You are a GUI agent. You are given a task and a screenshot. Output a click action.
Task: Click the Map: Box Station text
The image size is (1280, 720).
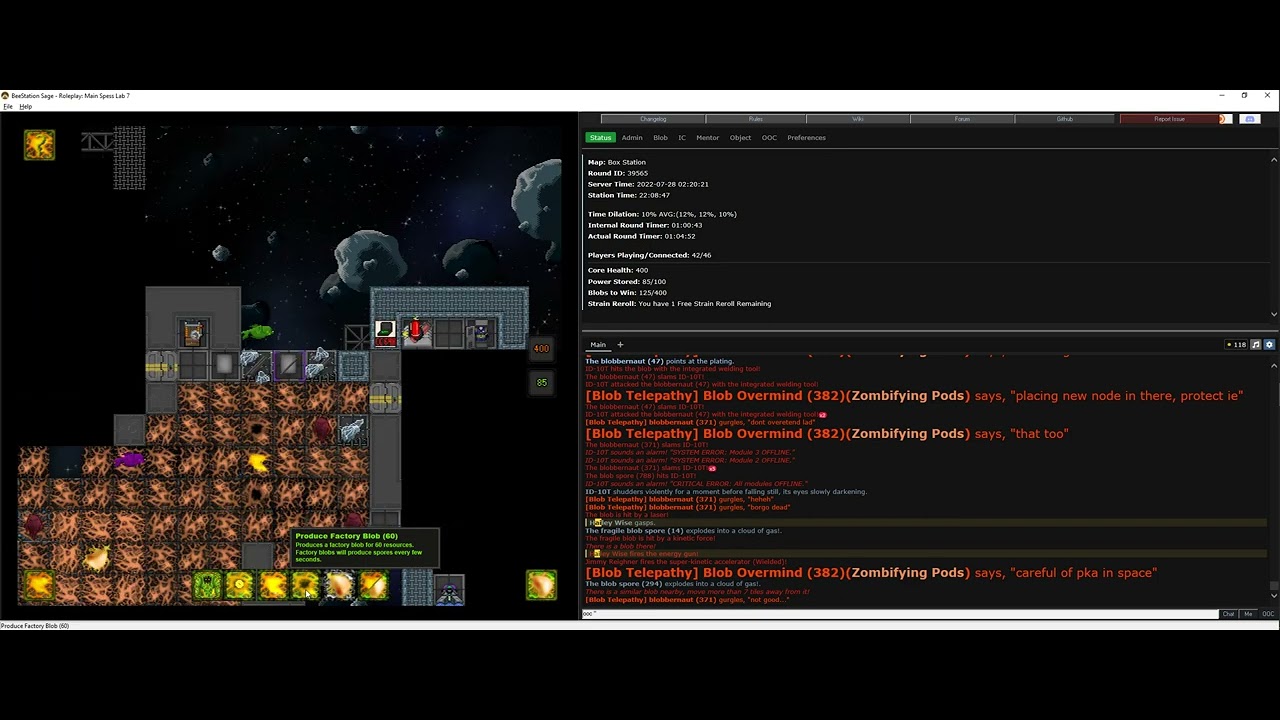pos(616,162)
